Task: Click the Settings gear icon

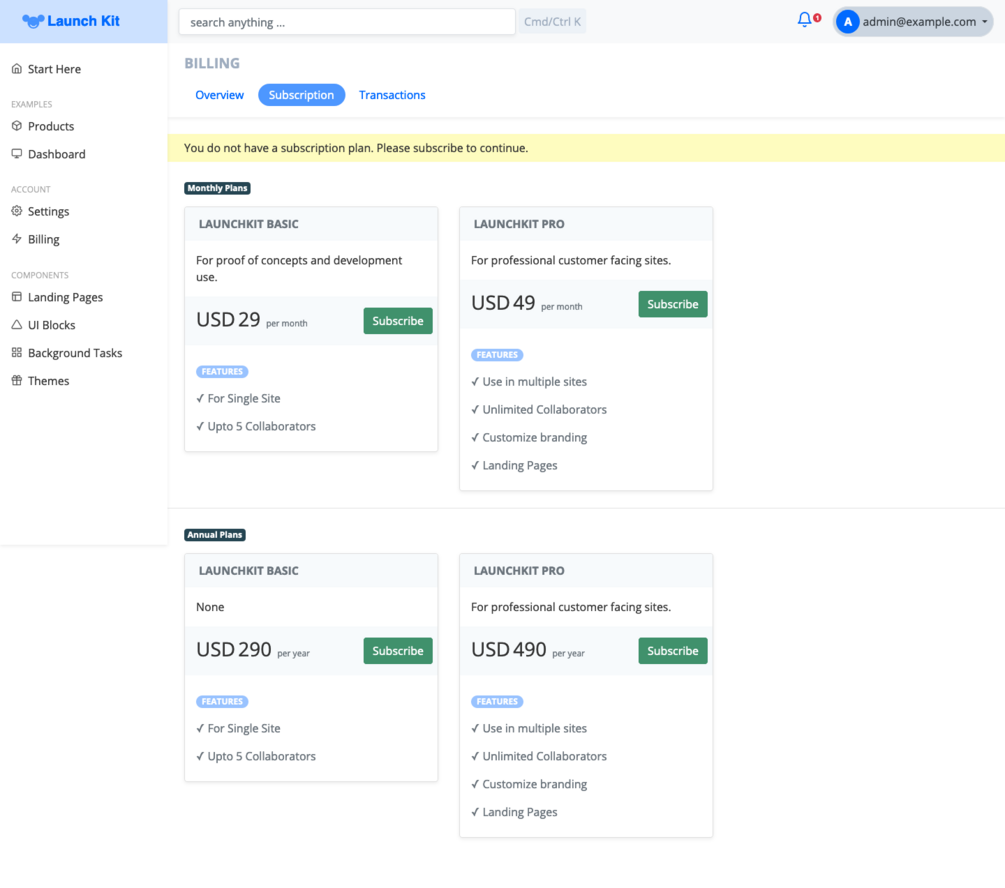Action: tap(16, 211)
